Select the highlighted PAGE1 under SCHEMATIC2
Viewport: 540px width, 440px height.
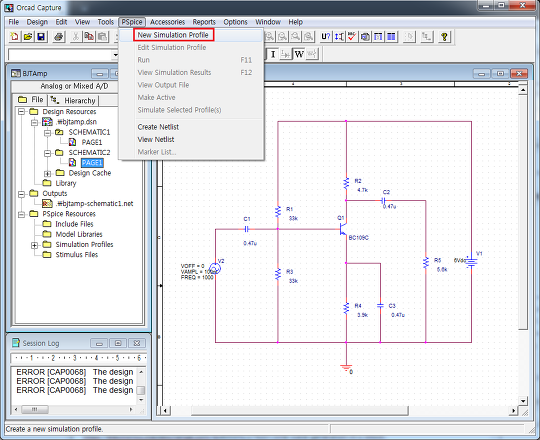[92, 163]
